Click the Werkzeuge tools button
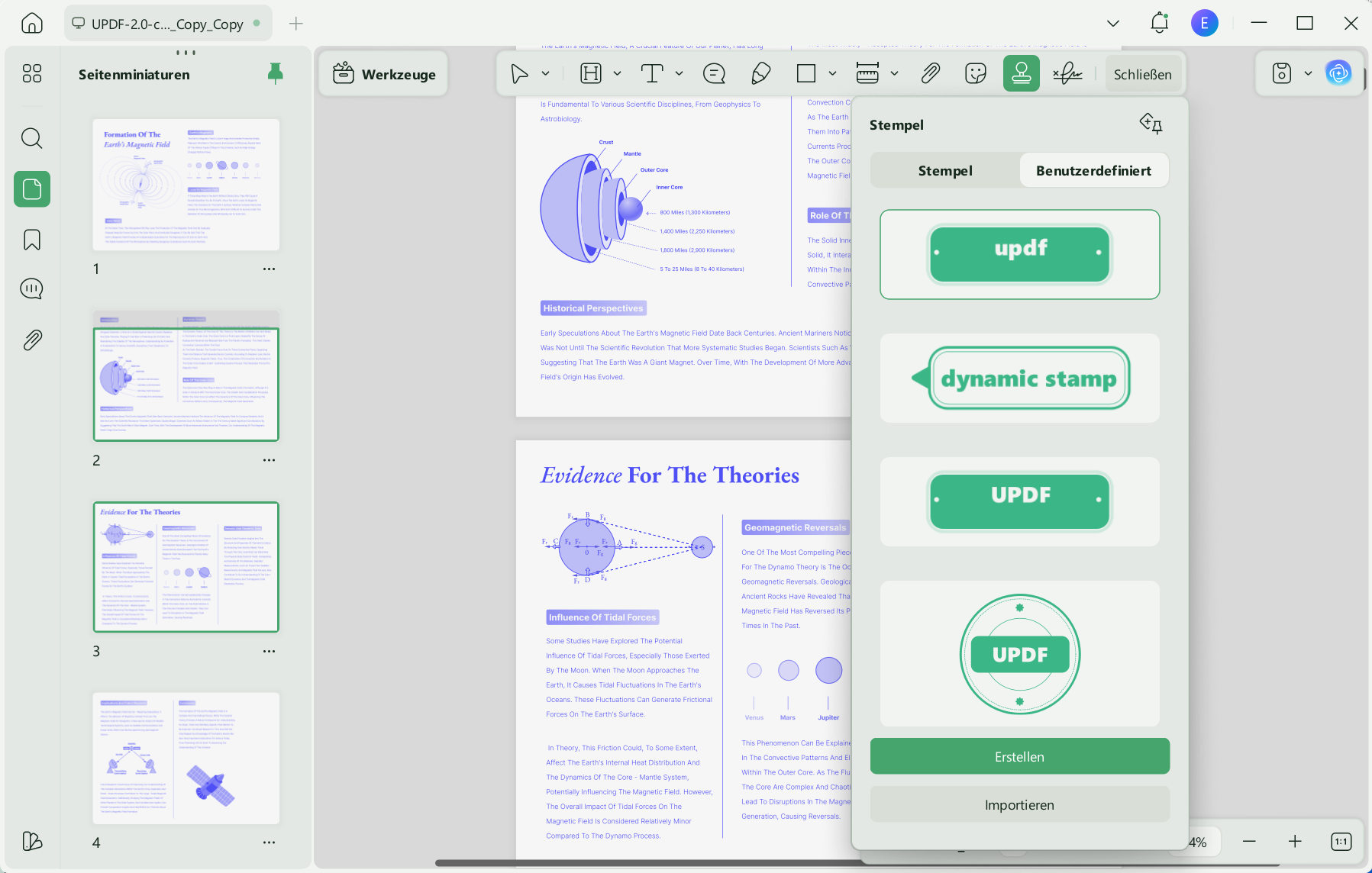The image size is (1372, 873). coord(383,74)
